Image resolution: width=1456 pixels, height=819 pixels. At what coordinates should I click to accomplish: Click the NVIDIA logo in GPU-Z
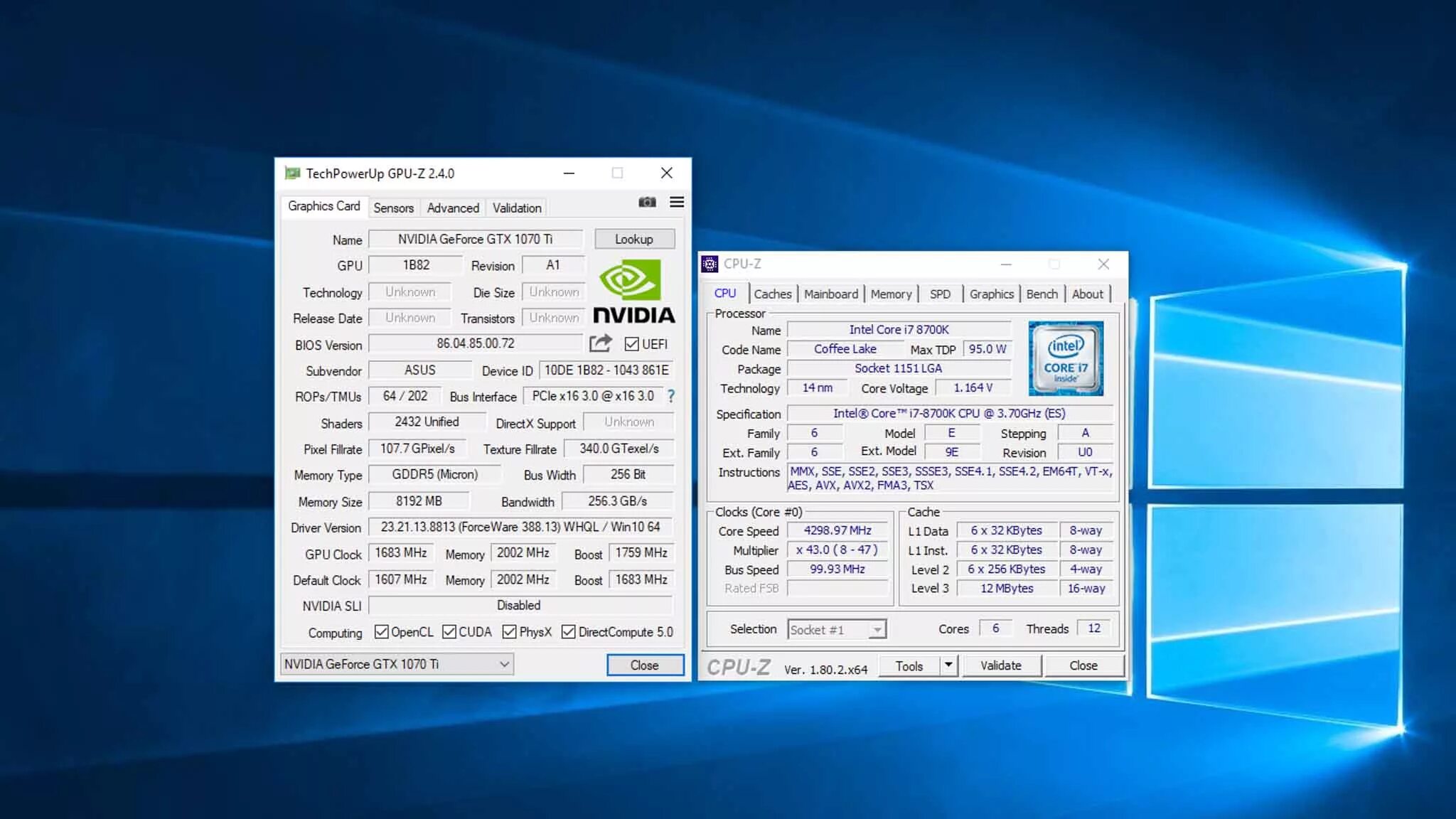click(633, 291)
